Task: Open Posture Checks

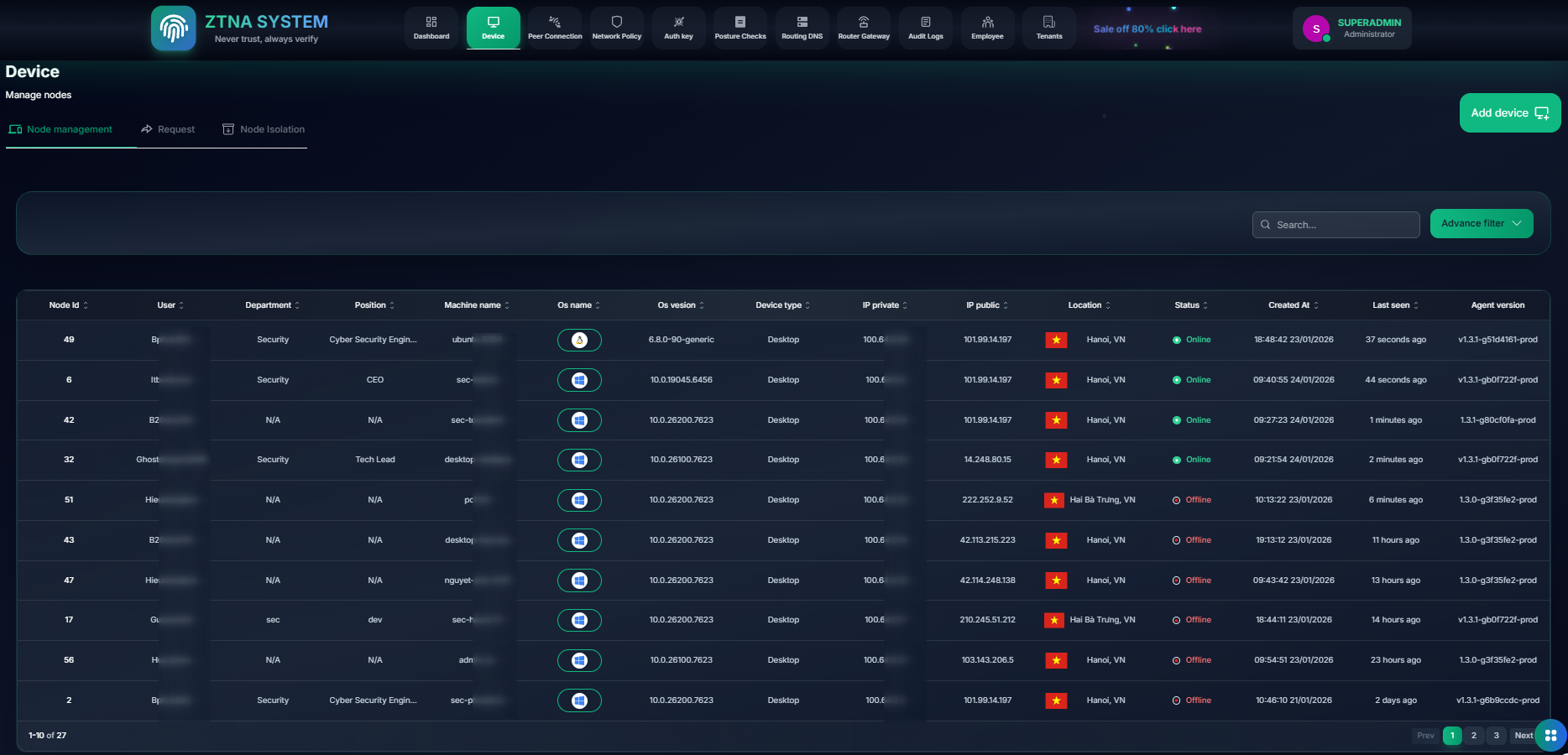Action: point(740,29)
